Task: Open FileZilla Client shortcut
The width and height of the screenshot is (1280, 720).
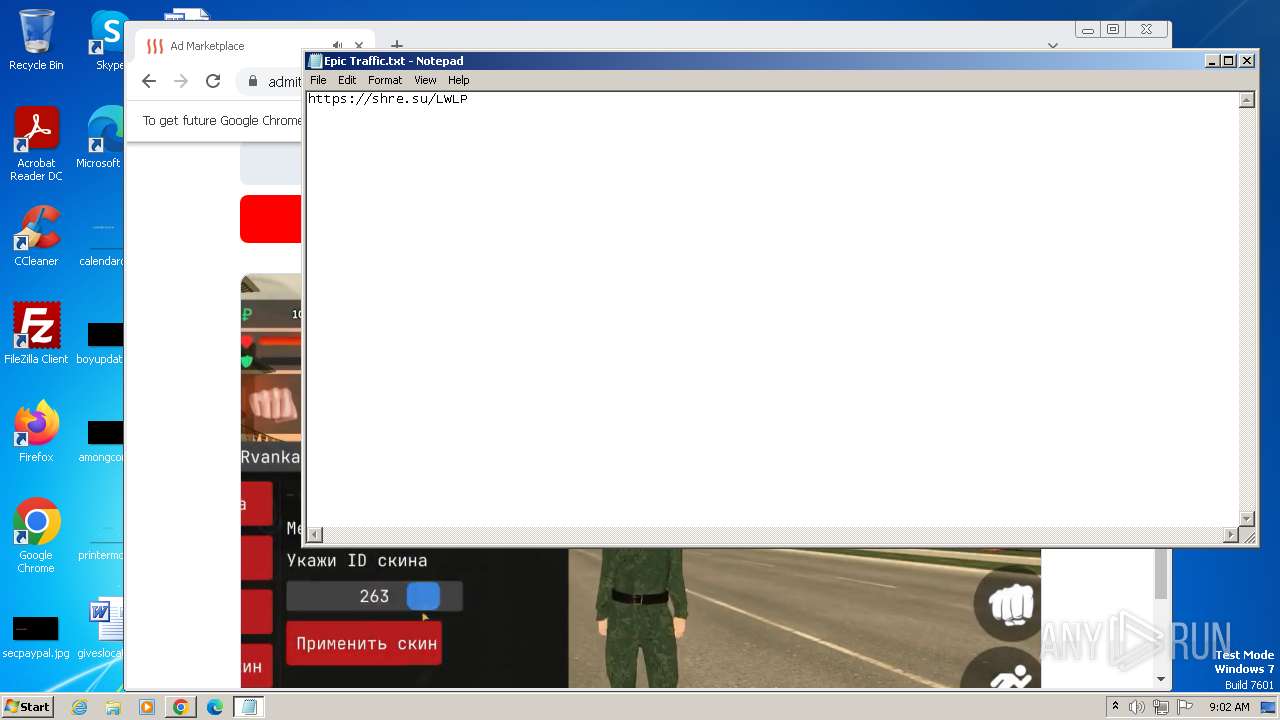Action: [x=36, y=334]
